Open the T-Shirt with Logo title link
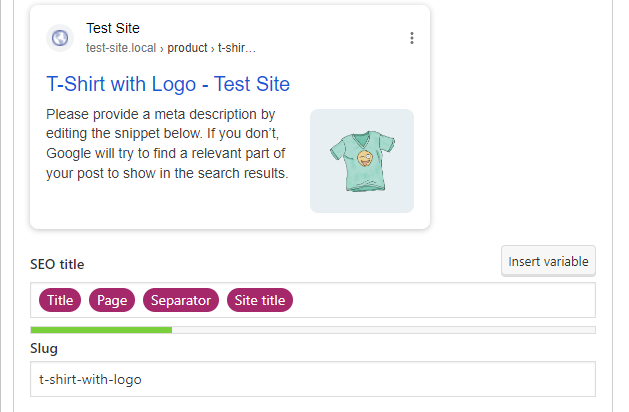Screen dimensions: 629x412 [x=168, y=84]
